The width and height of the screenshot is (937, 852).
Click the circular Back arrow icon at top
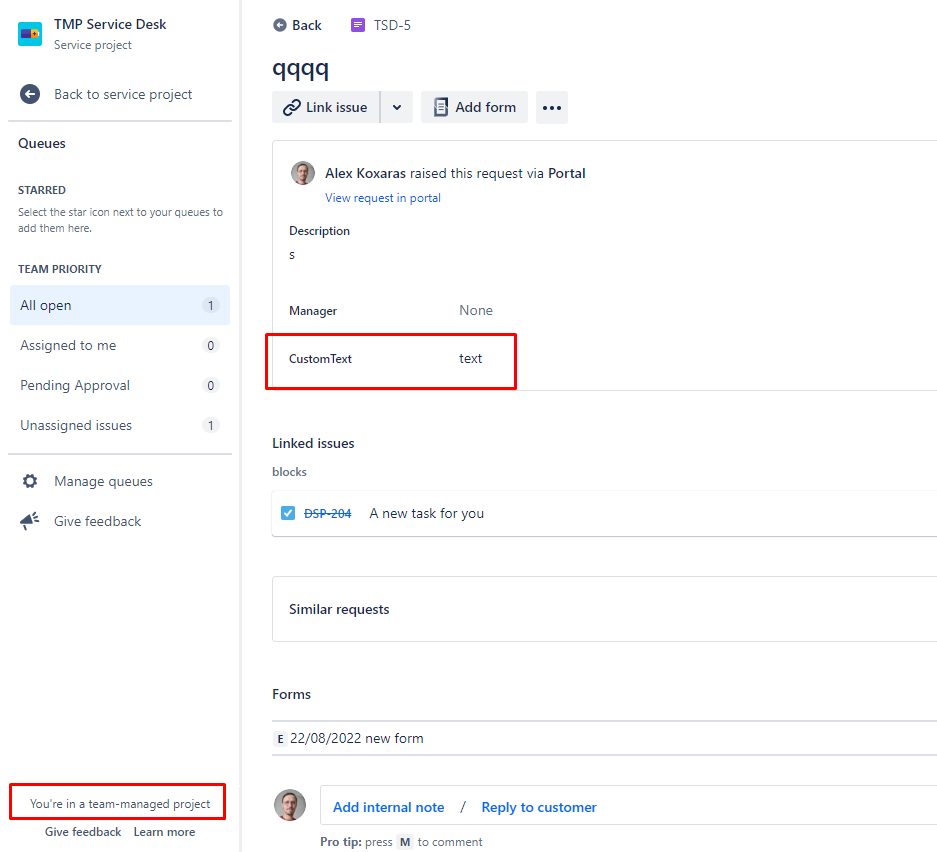point(280,25)
